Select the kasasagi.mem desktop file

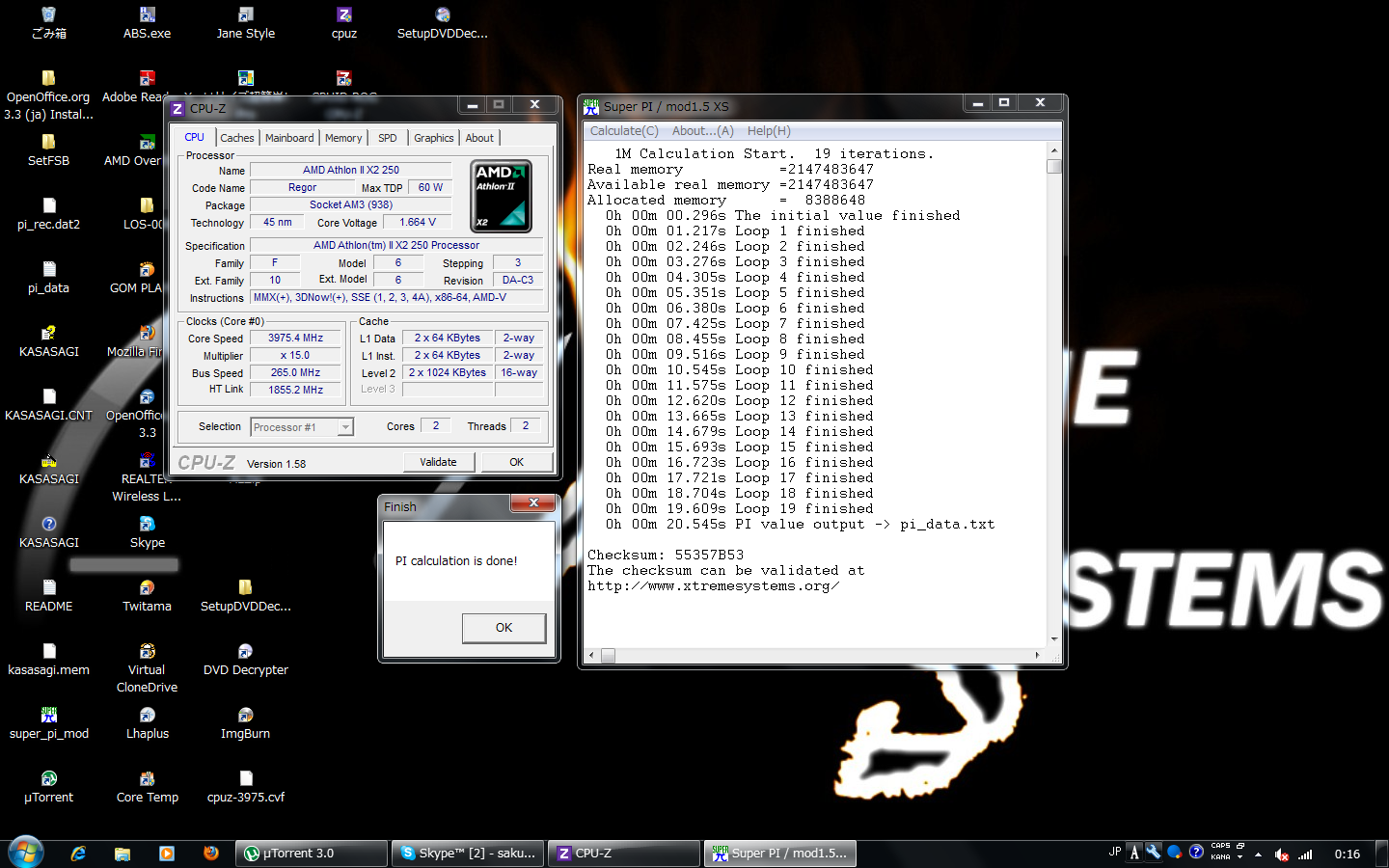coord(48,660)
